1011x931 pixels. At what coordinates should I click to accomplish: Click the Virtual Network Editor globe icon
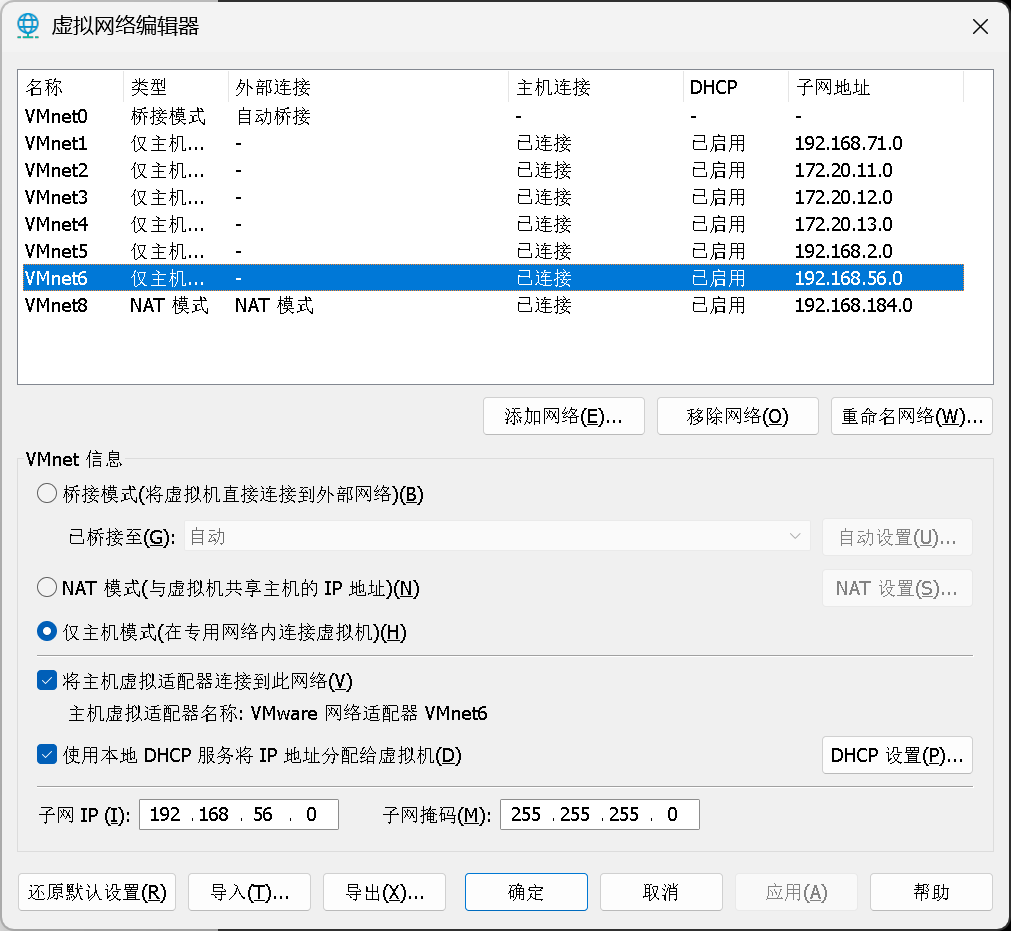[28, 26]
